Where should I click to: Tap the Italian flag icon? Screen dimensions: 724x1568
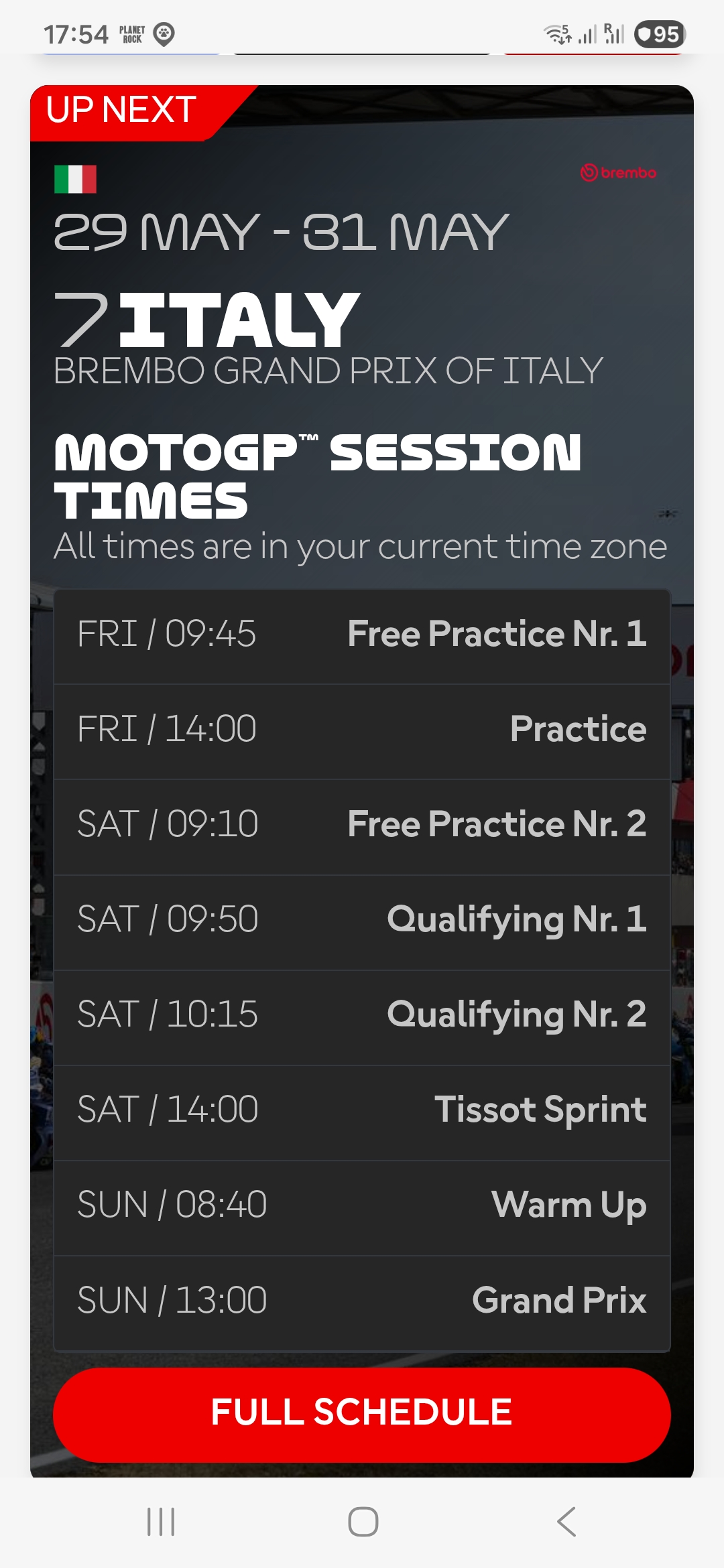75,179
